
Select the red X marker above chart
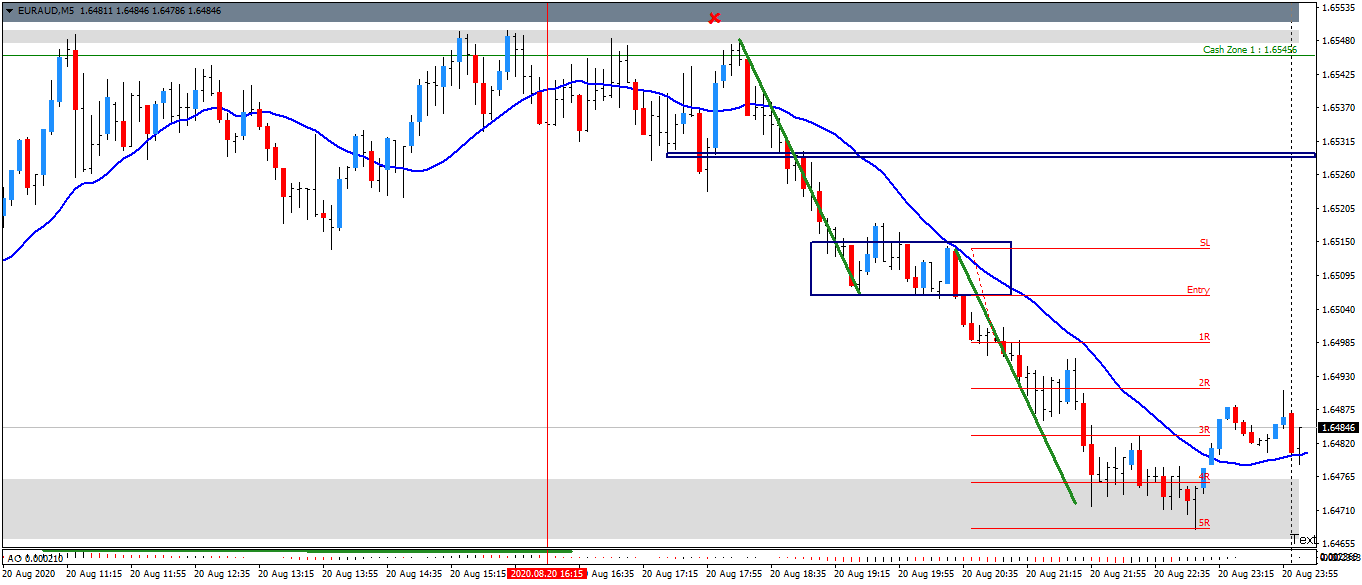point(714,18)
